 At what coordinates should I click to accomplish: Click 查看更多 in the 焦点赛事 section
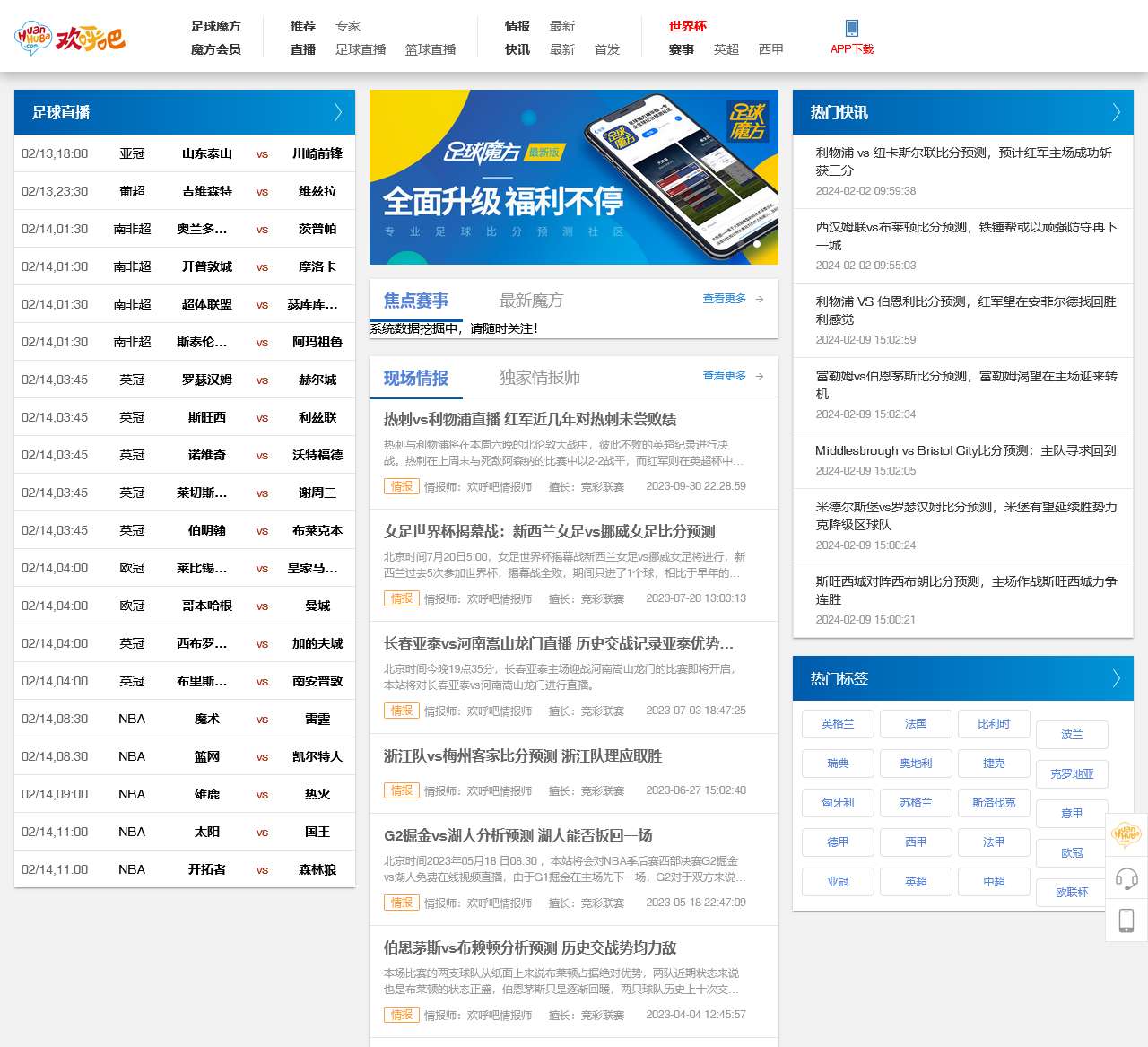725,299
